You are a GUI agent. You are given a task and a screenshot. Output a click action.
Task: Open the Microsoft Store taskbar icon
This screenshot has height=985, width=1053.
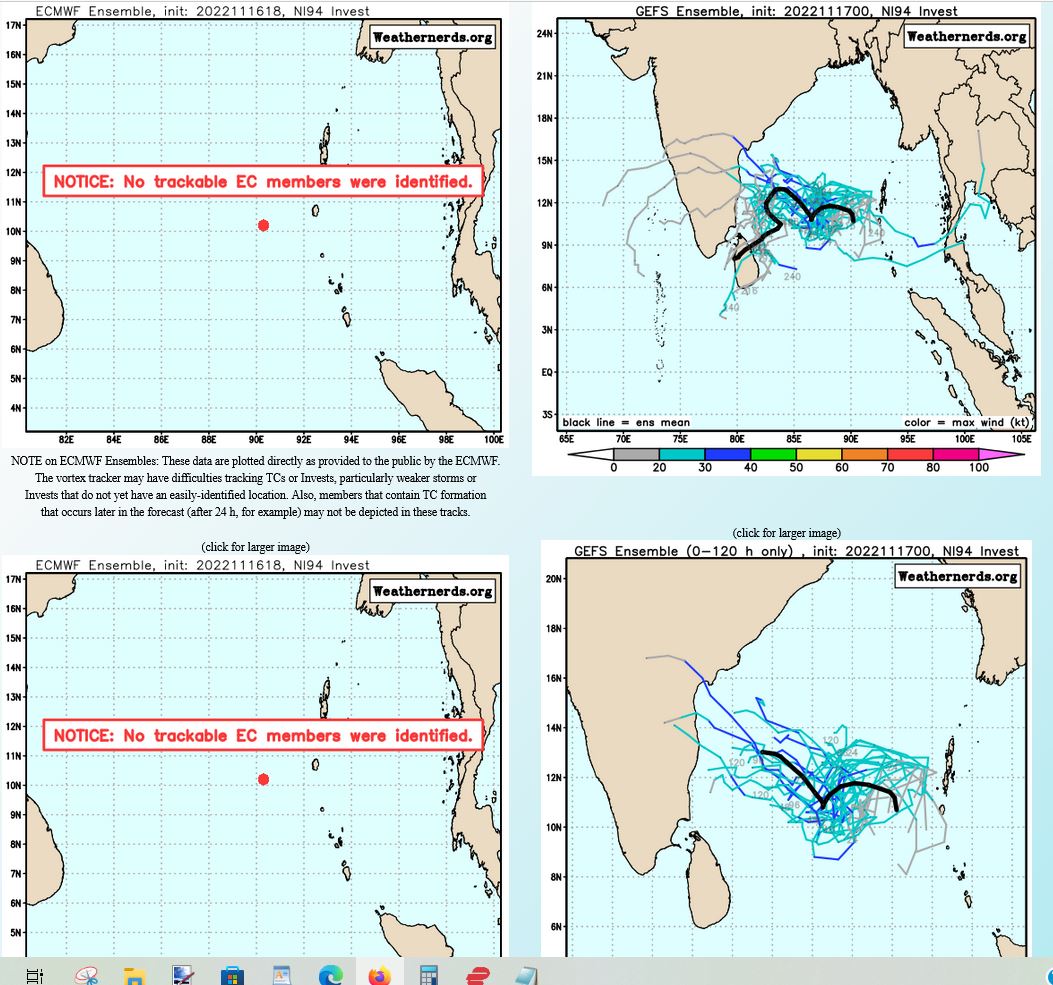233,975
